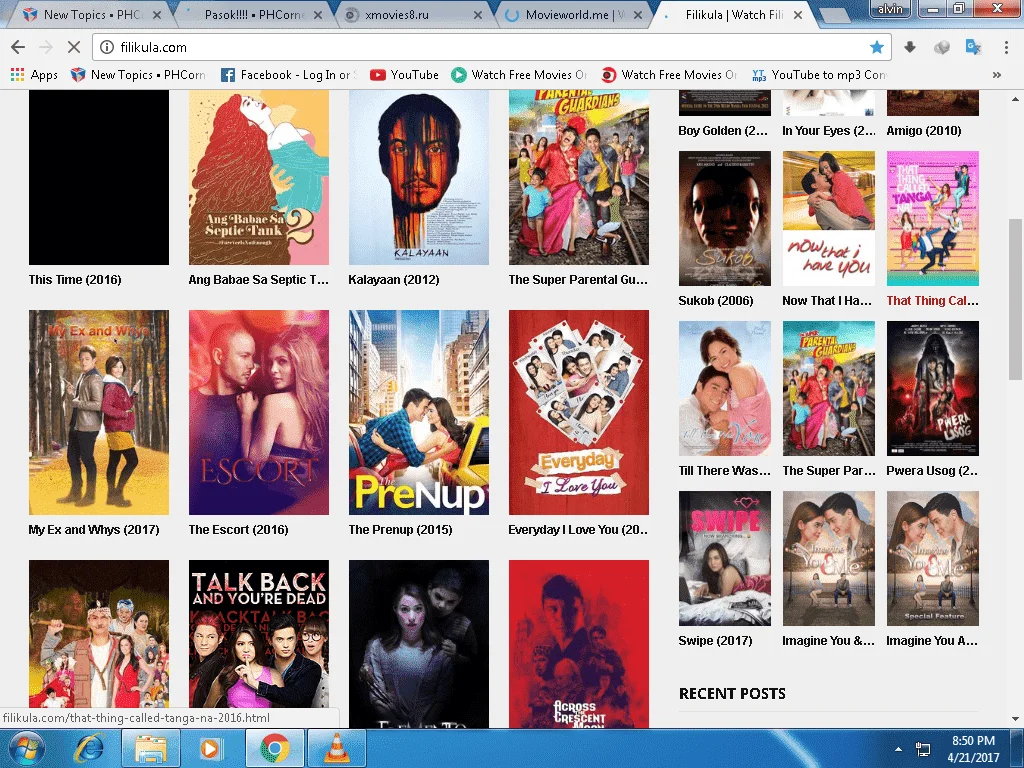Click the This Time (2016) title link
The width and height of the screenshot is (1024, 768).
click(x=75, y=280)
